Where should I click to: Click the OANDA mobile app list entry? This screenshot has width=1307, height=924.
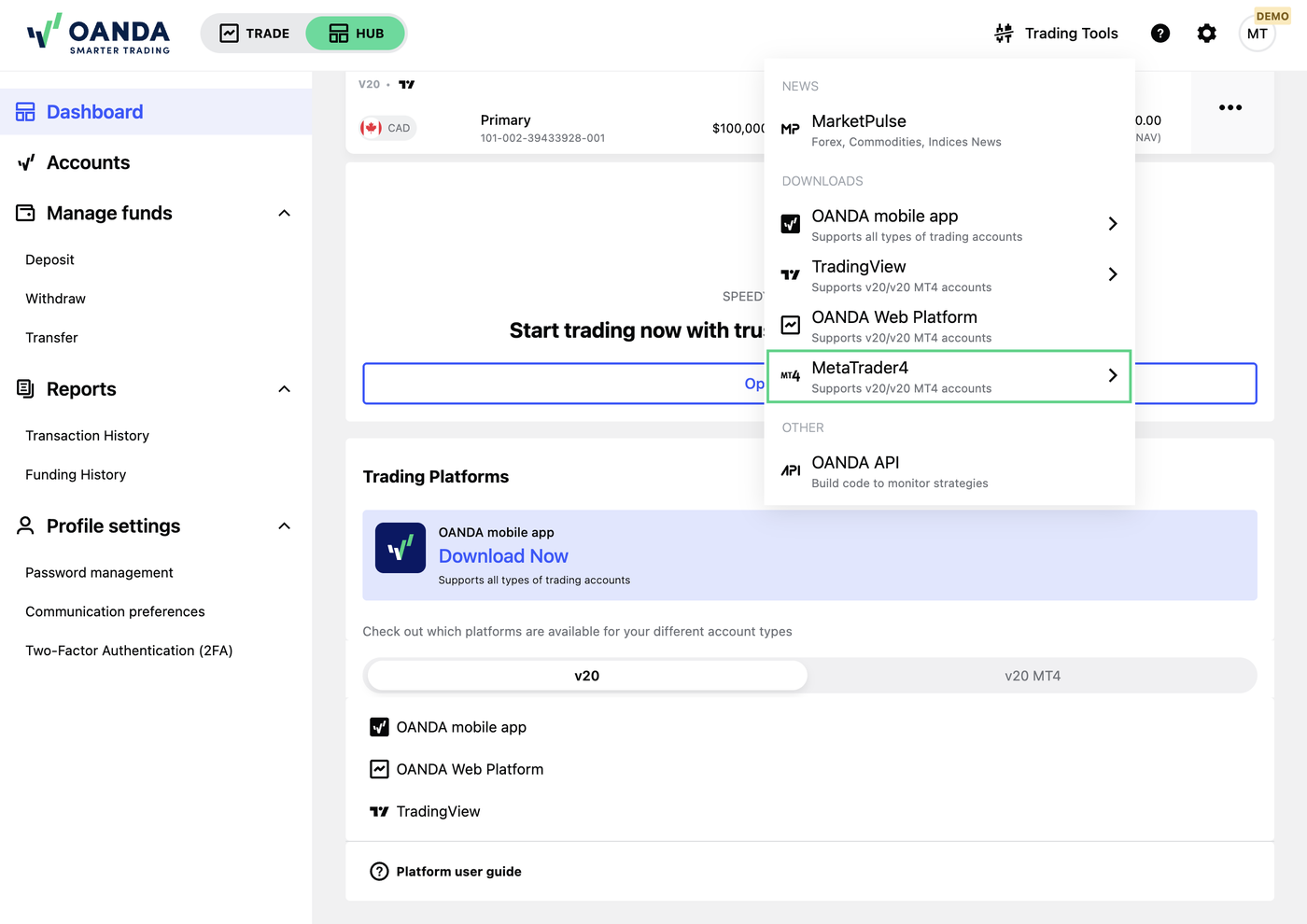(x=461, y=727)
